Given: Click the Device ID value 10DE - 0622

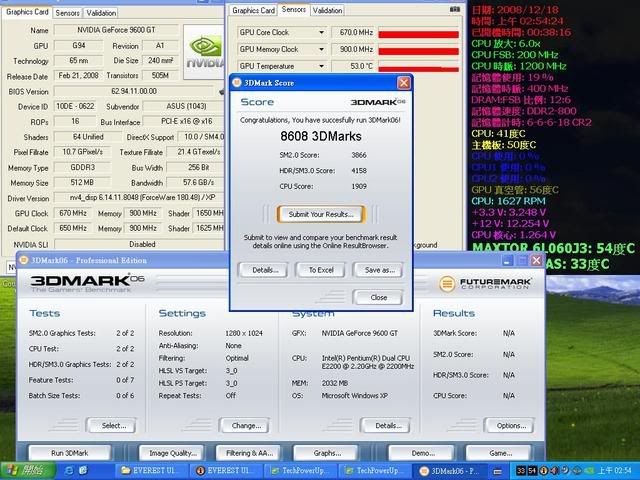Looking at the screenshot, I should tap(75, 106).
